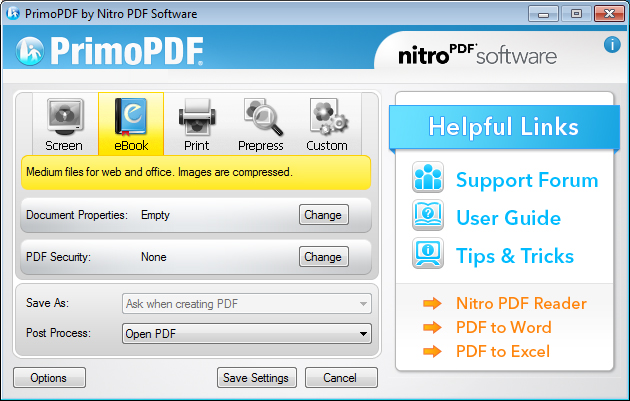The height and width of the screenshot is (401, 630).
Task: Change the Document Properties
Action: 323,215
